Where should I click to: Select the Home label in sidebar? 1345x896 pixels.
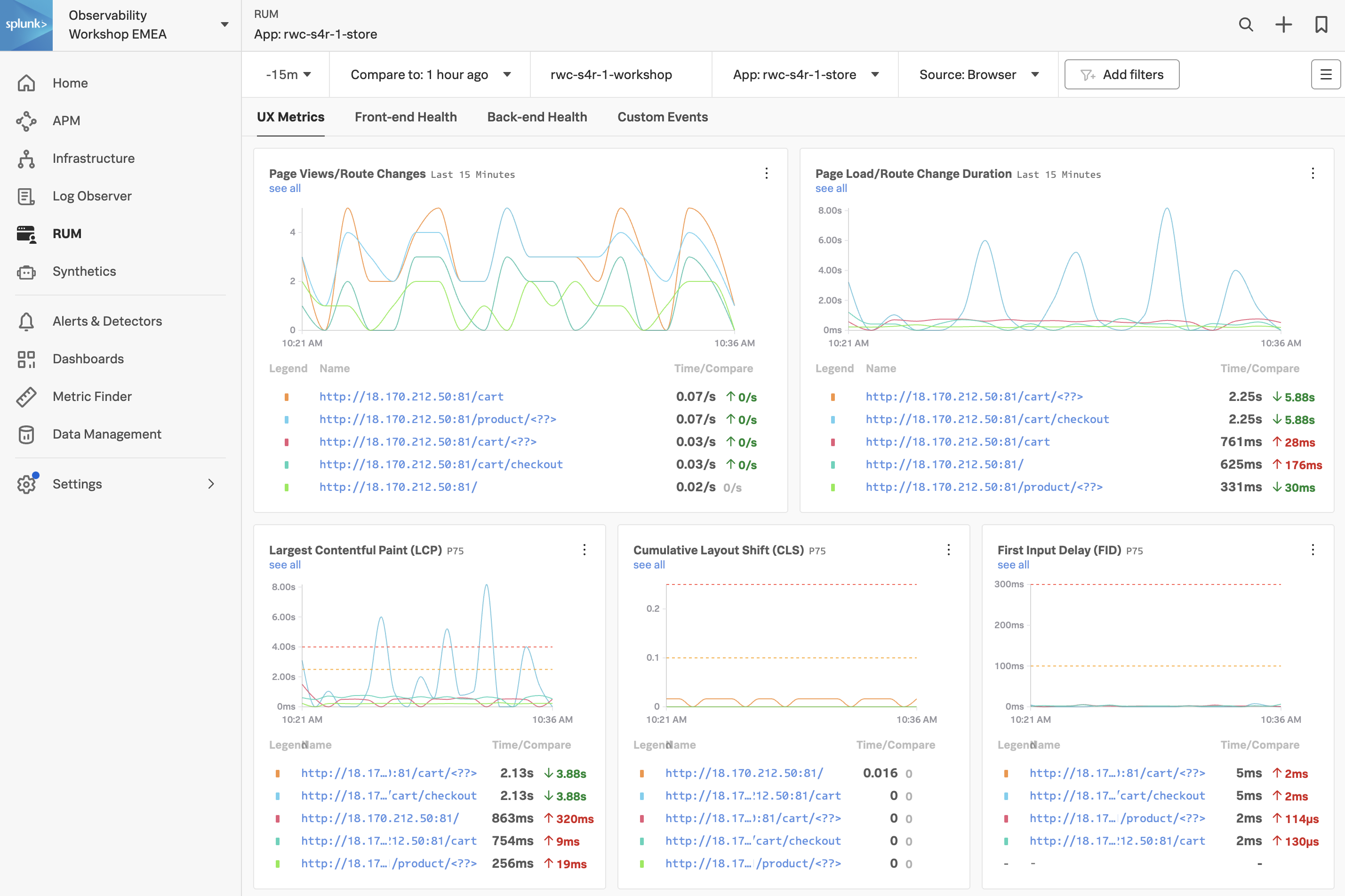70,83
